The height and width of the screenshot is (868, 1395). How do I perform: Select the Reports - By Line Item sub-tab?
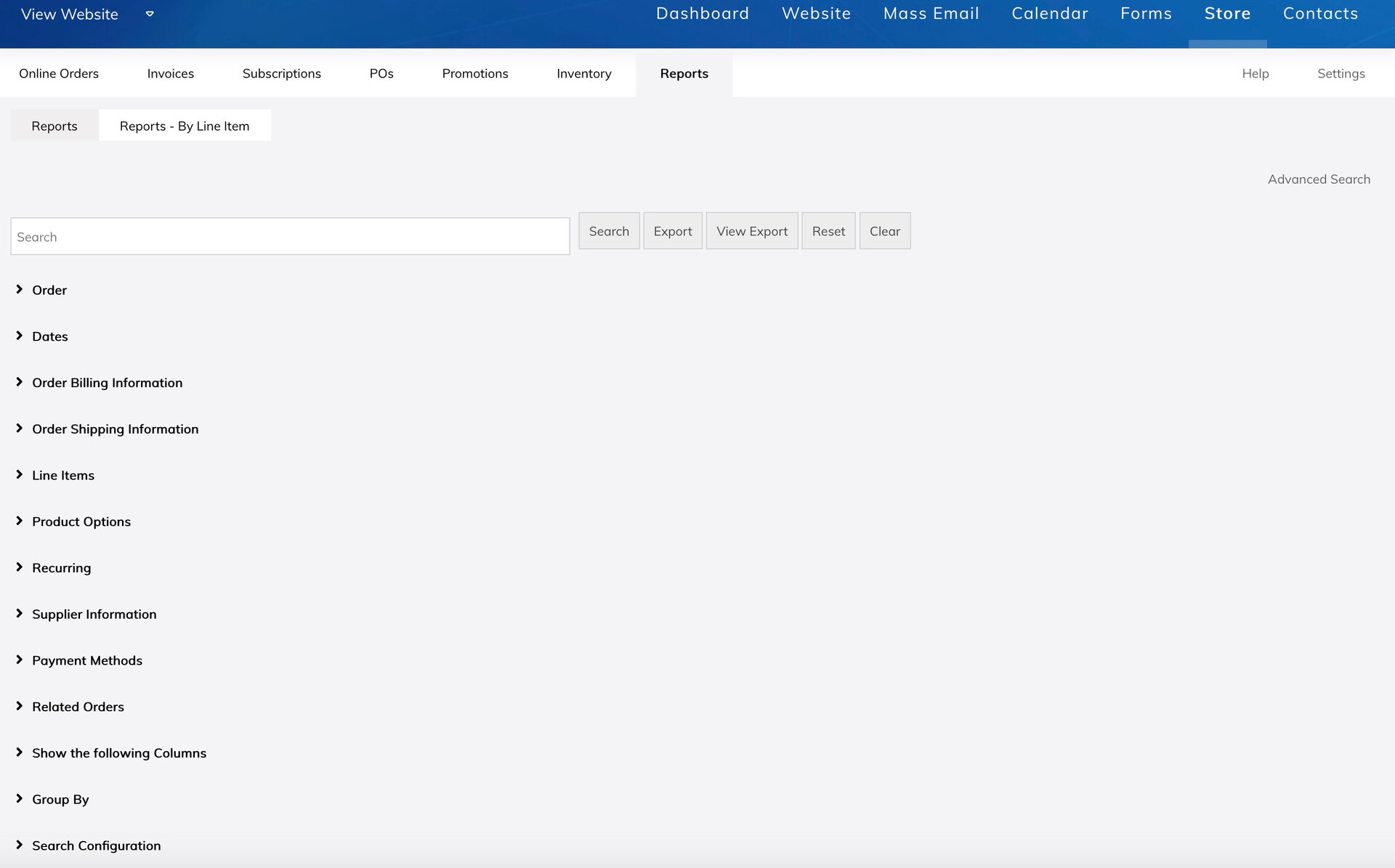click(185, 126)
